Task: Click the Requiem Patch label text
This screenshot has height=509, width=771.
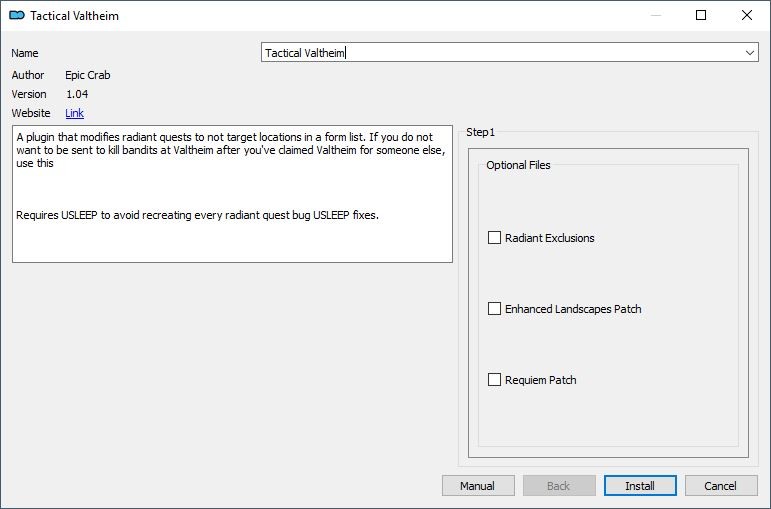Action: click(540, 380)
